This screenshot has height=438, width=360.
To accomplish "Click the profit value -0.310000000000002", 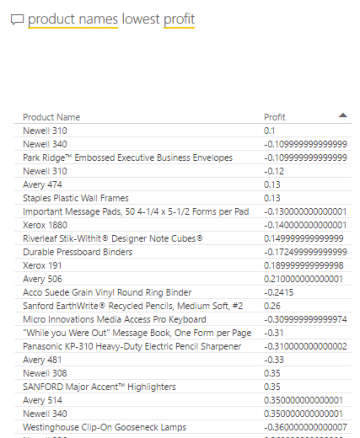I will (305, 346).
